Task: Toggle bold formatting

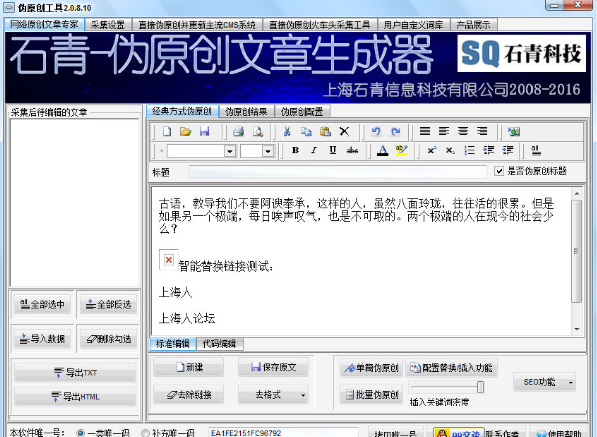Action: point(295,150)
